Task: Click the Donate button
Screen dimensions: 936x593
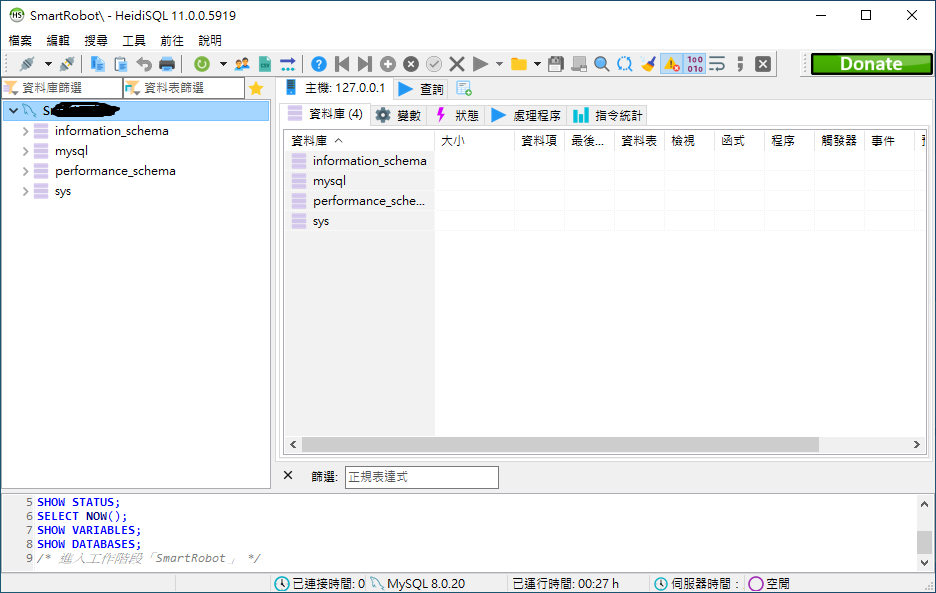Action: (x=872, y=64)
